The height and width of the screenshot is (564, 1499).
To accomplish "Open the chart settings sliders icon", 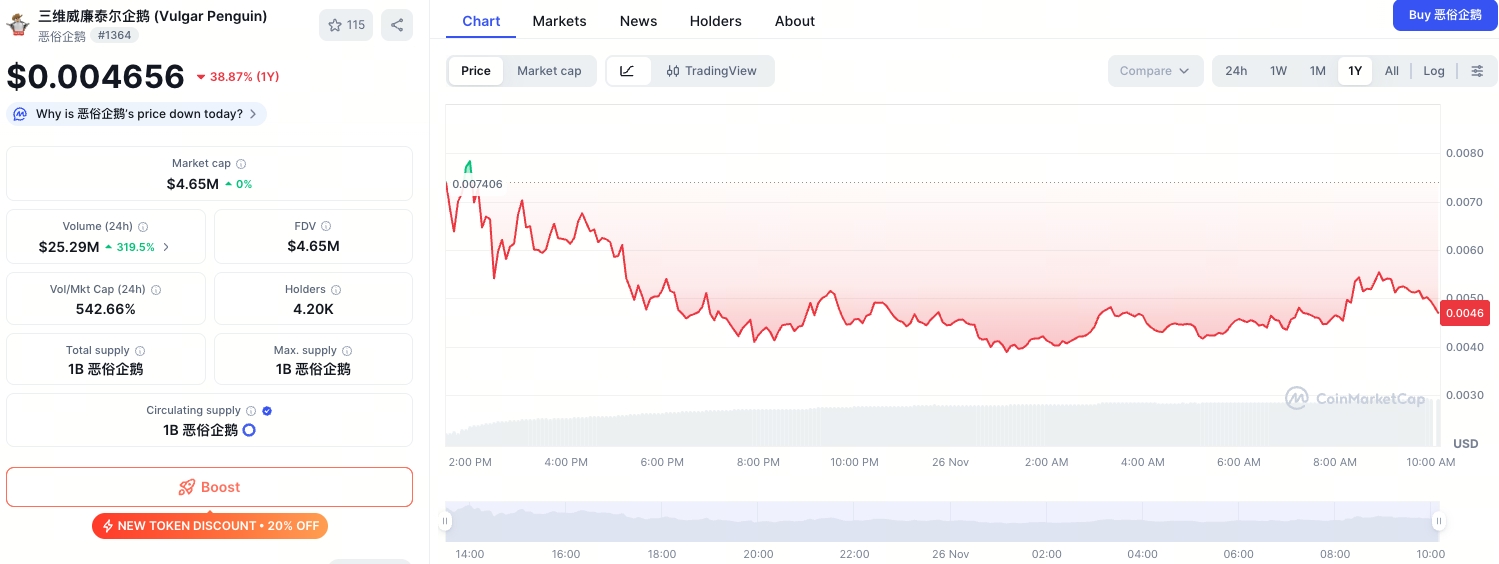I will click(x=1477, y=71).
